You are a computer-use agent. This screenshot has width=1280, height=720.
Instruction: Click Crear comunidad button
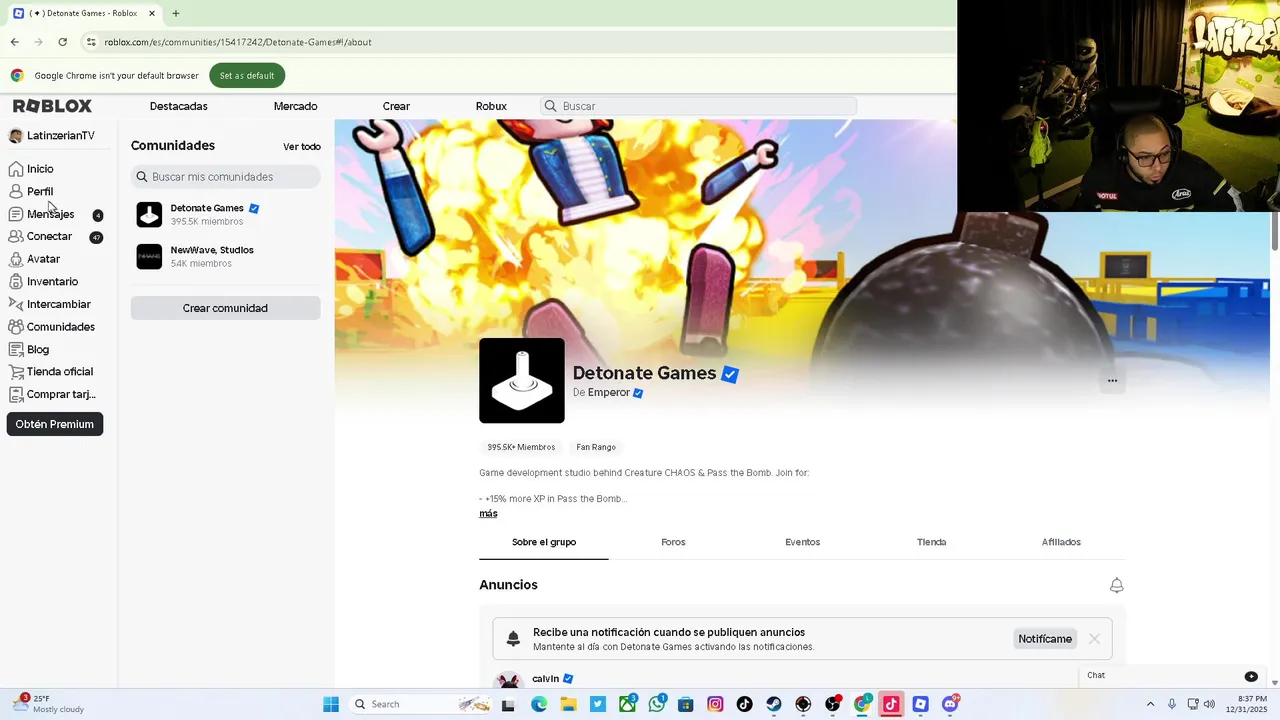coord(225,308)
